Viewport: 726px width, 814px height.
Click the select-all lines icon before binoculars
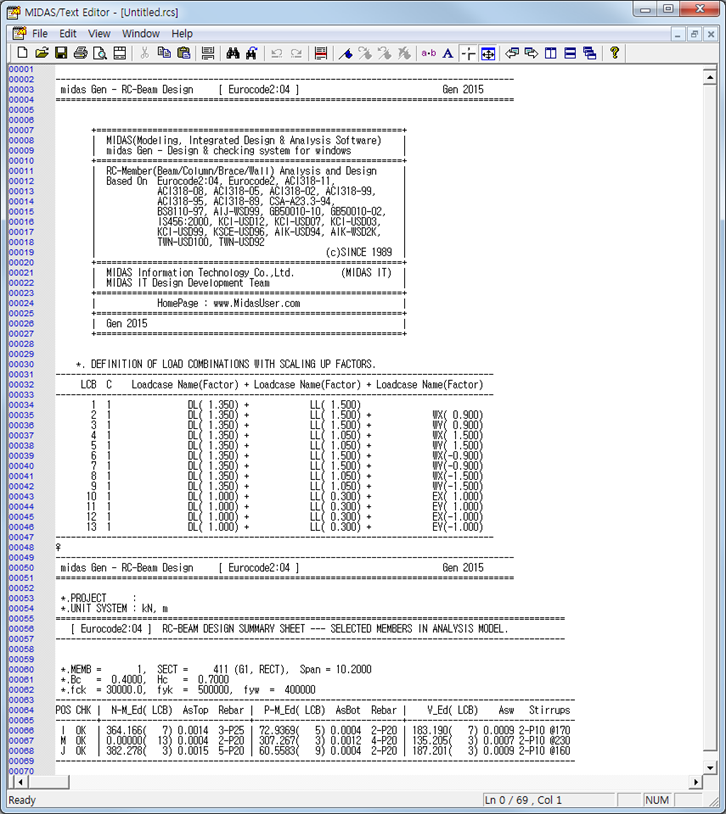pos(208,53)
